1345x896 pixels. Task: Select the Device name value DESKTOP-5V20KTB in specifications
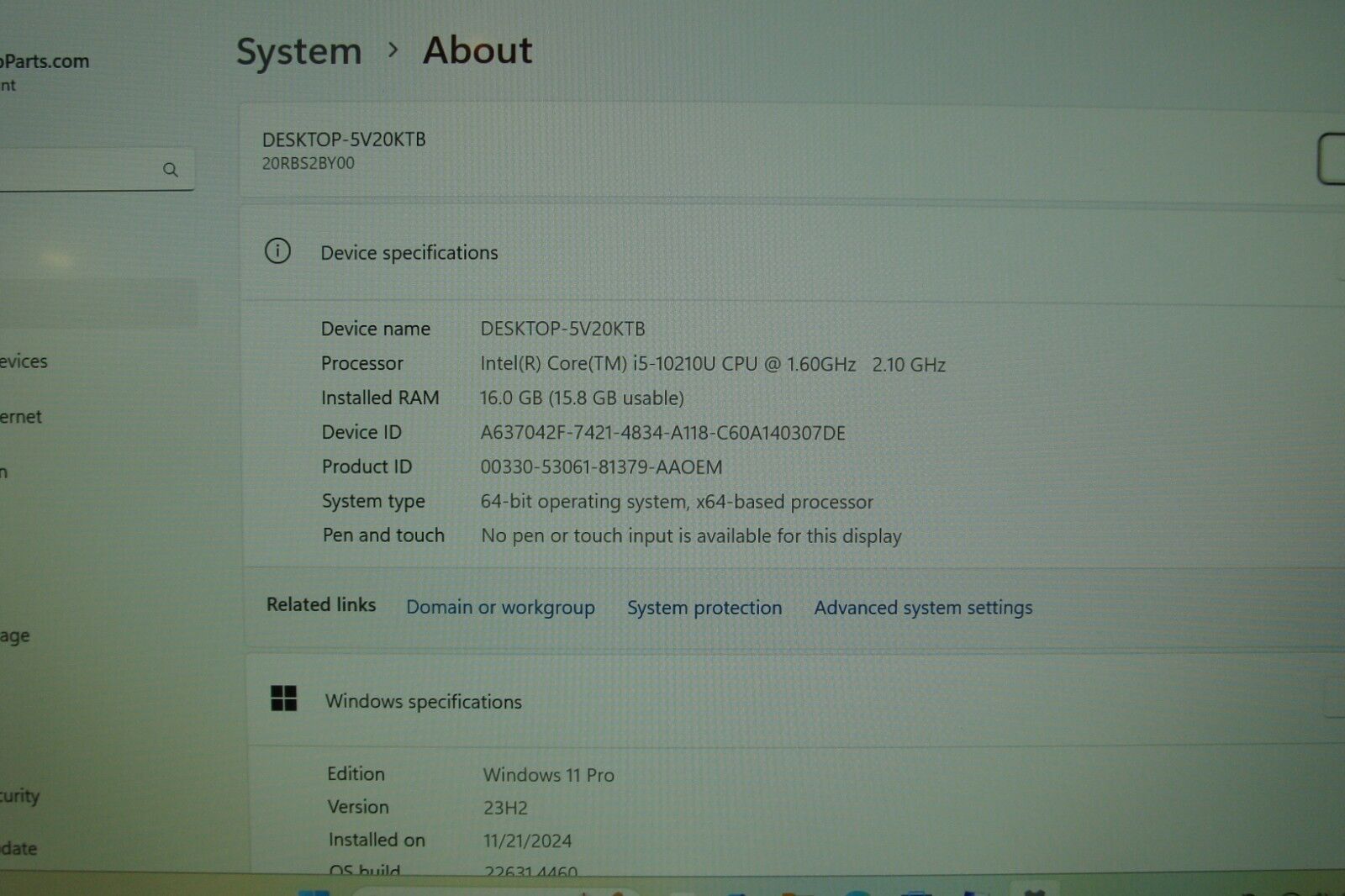(562, 329)
